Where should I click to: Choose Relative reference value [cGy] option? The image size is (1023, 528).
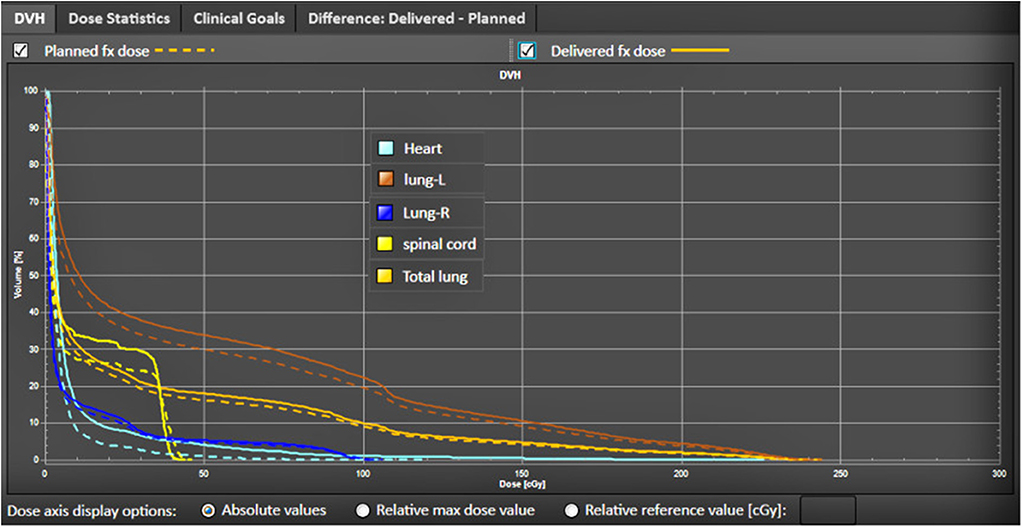tap(572, 510)
